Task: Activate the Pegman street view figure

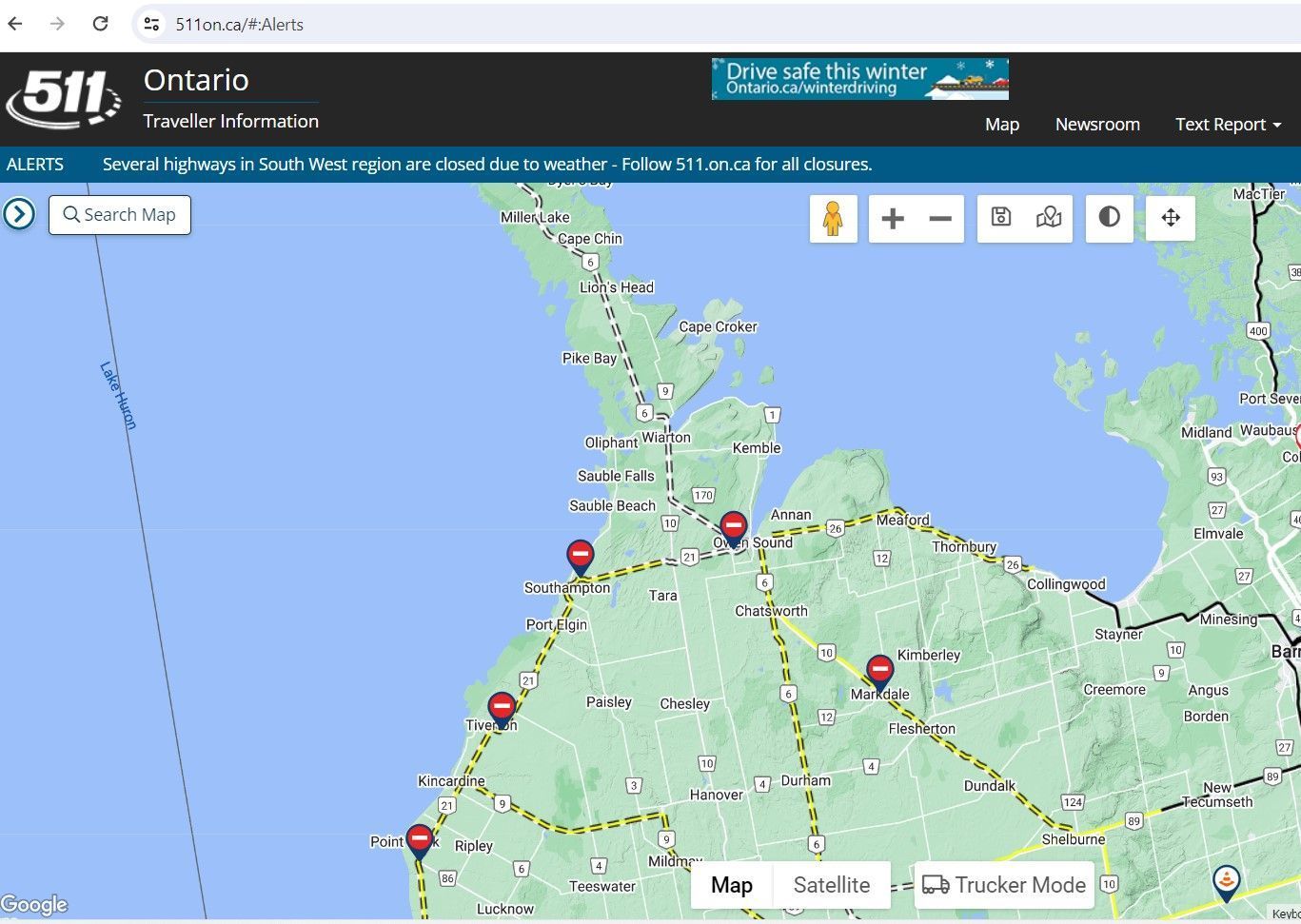Action: pyautogui.click(x=833, y=218)
